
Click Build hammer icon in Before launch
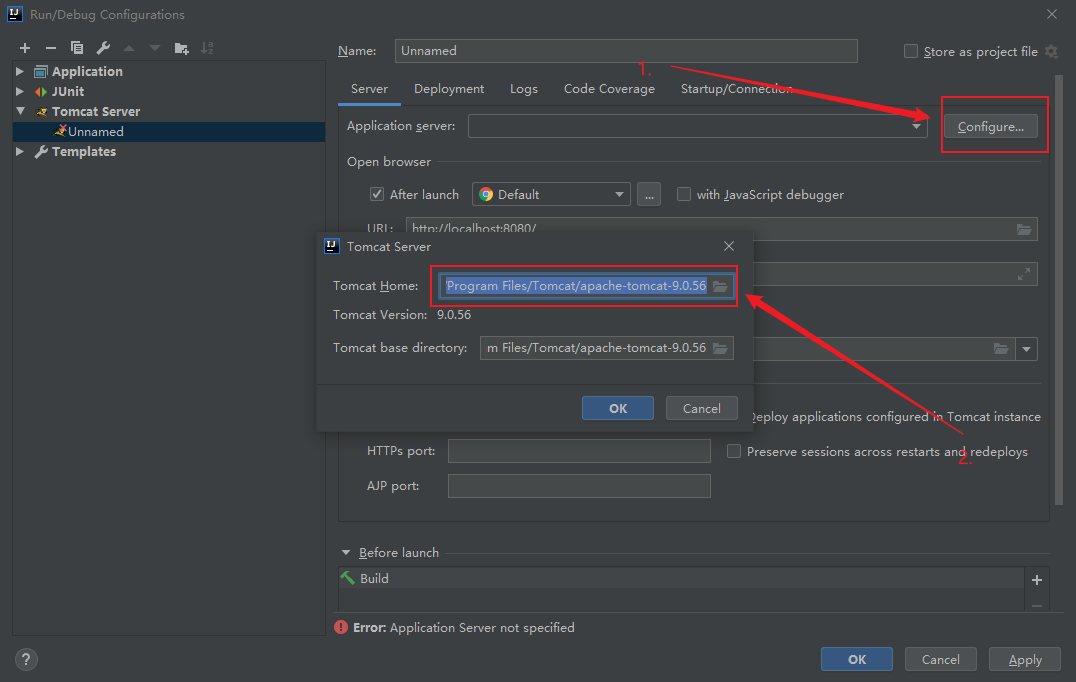coord(348,578)
